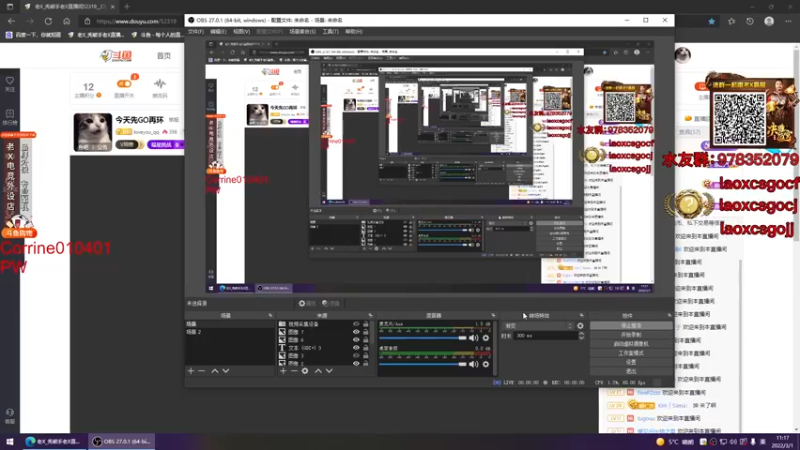Viewport: 800px width, 450px height.
Task: Move scene up in the scenes list
Action: [x=215, y=371]
